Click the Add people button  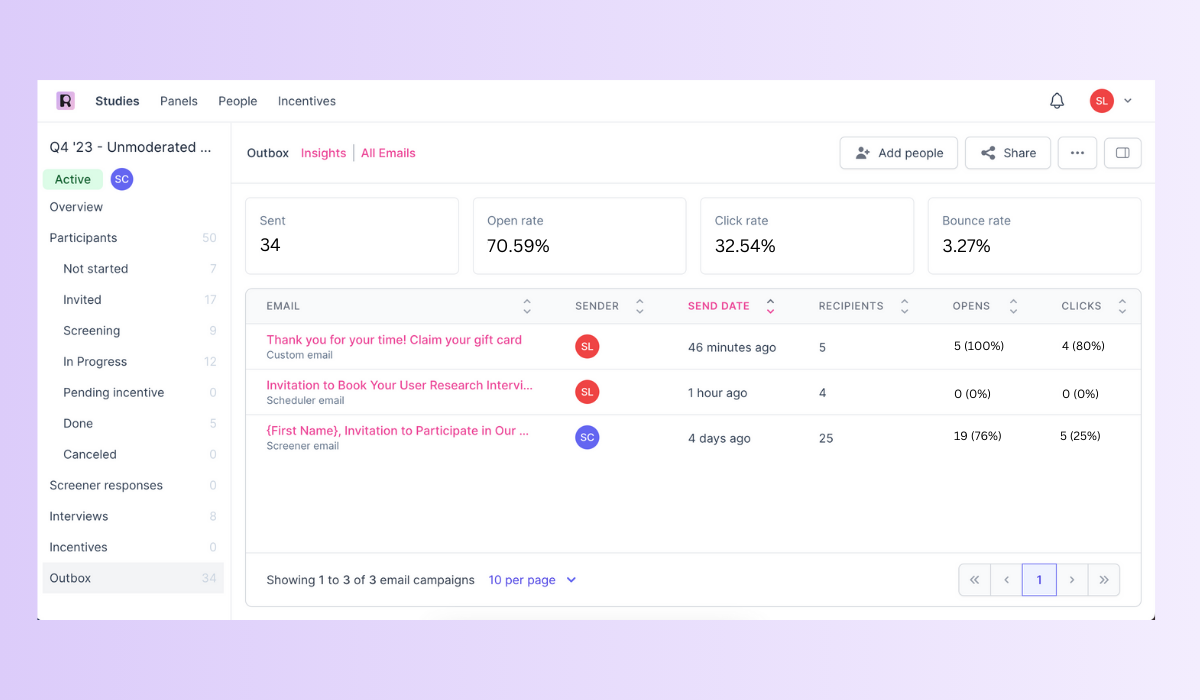pos(899,153)
